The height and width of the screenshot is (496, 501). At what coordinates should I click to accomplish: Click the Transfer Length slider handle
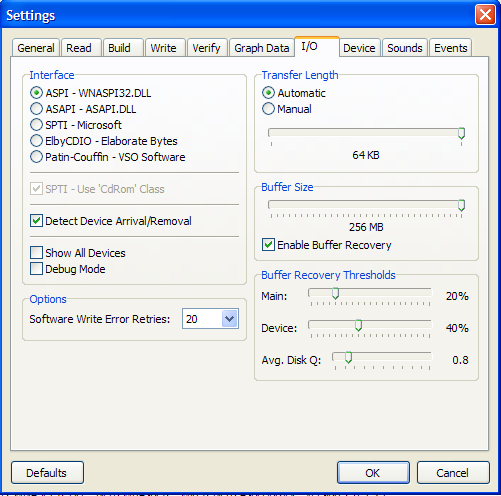(x=461, y=133)
